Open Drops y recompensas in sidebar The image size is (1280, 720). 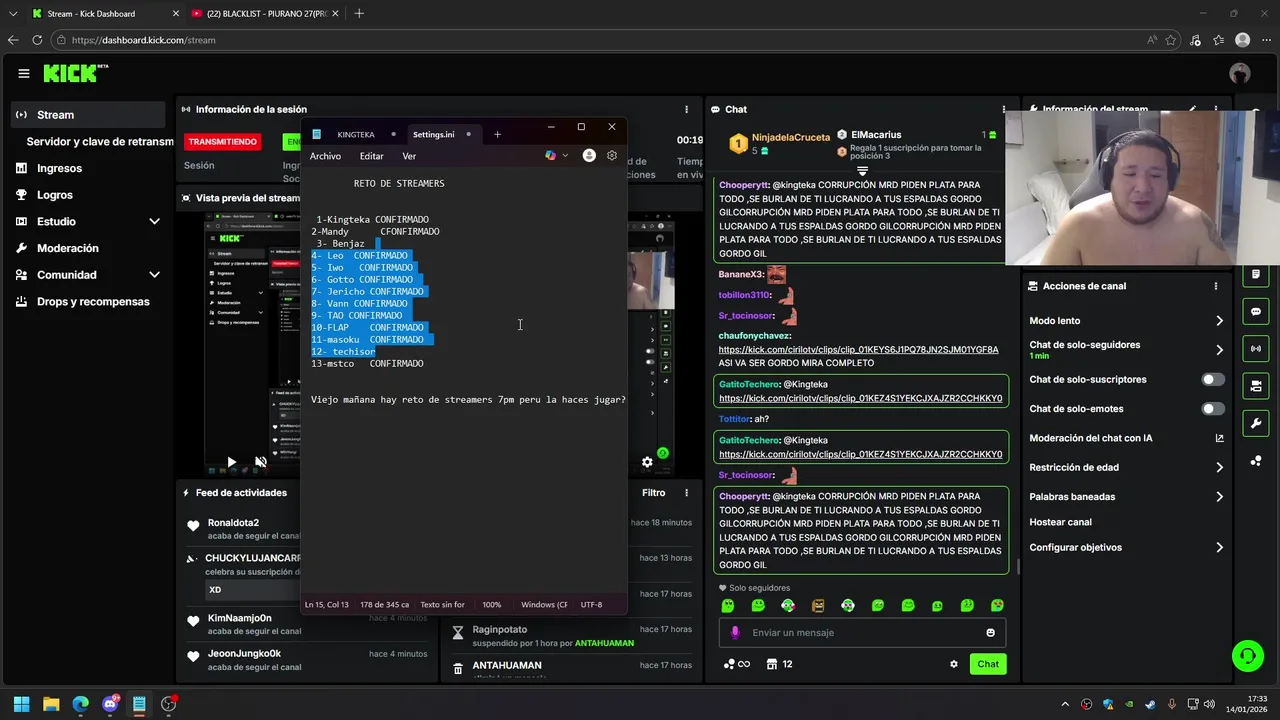click(x=93, y=301)
